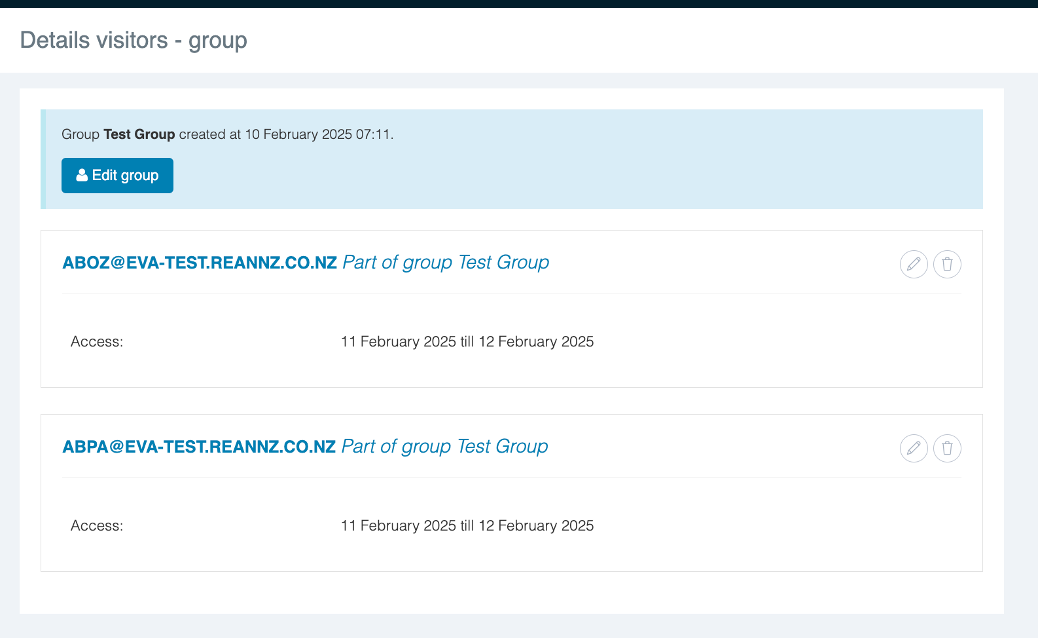Click "Part of group Test Group" beside ABOZ
The height and width of the screenshot is (638, 1038).
[x=446, y=263]
